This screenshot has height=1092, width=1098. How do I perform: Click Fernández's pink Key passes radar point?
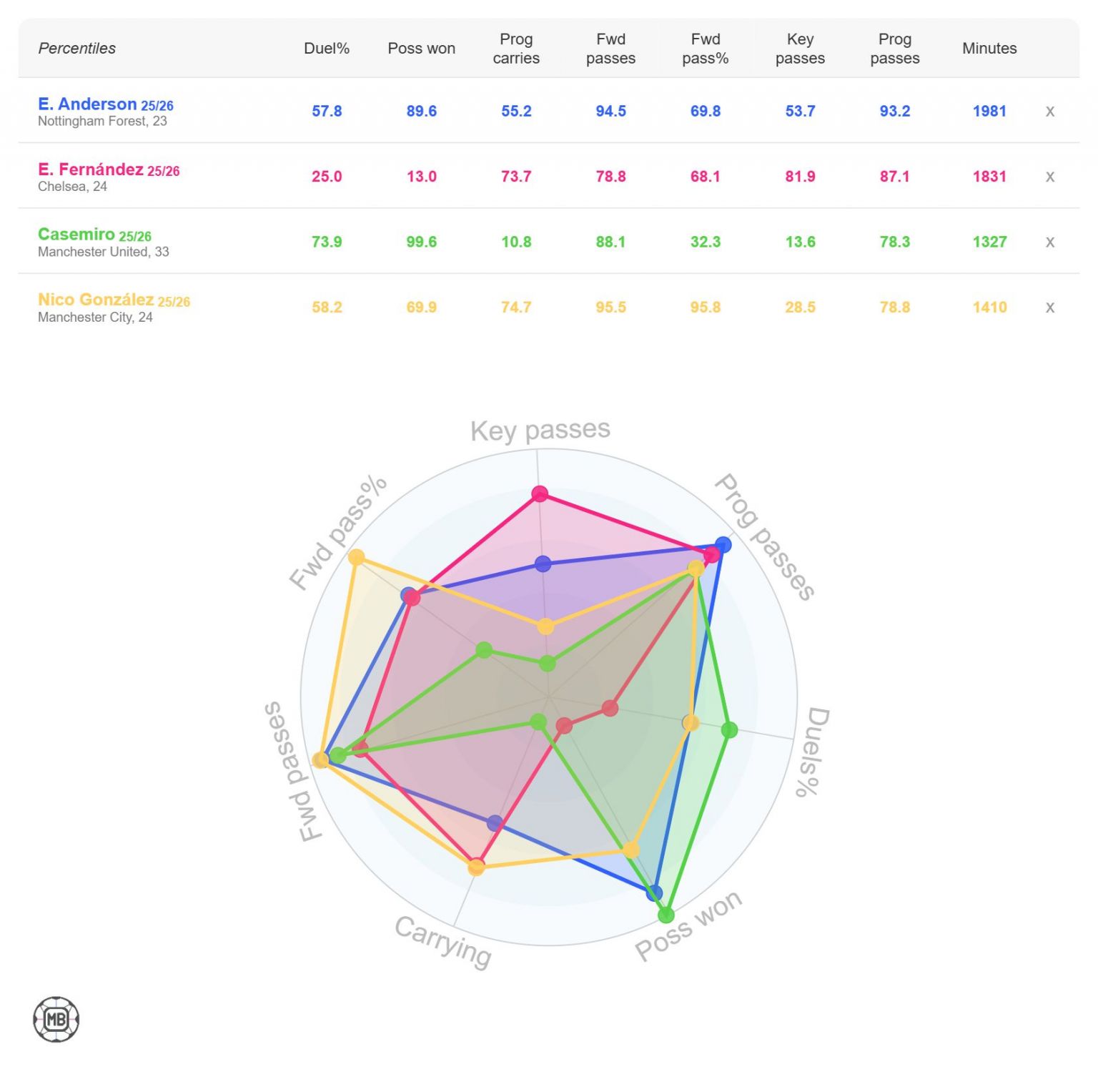pyautogui.click(x=540, y=494)
